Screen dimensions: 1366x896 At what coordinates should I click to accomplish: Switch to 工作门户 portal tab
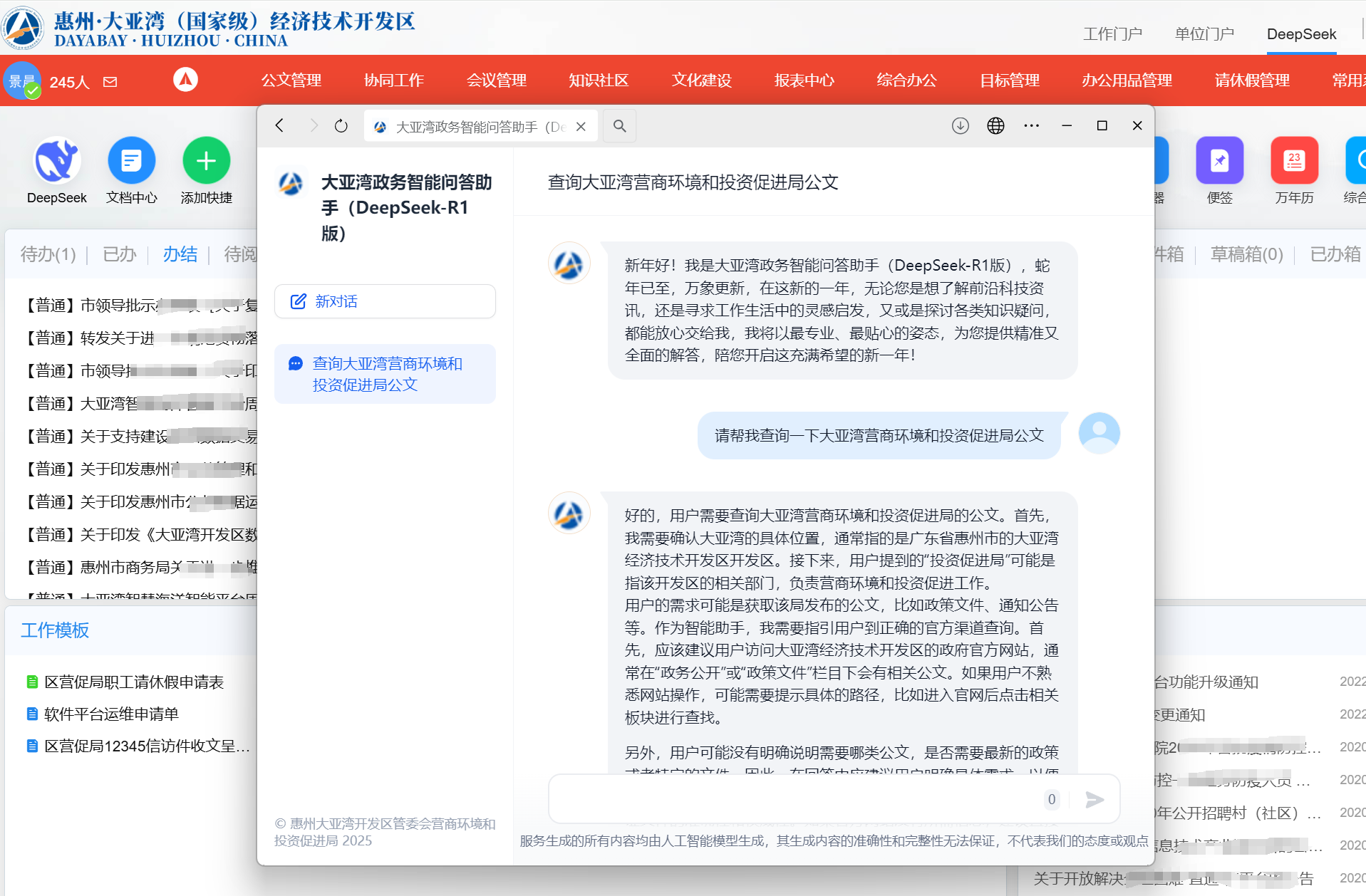point(1112,34)
